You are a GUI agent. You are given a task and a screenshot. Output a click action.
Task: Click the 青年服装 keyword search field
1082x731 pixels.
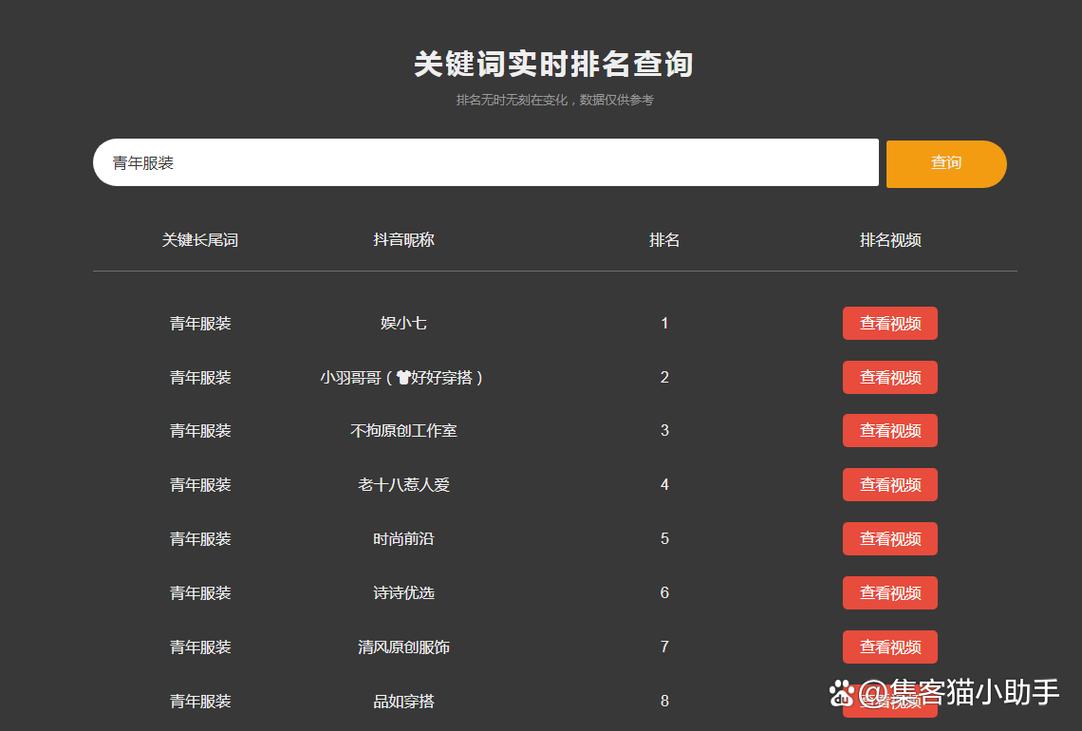[x=486, y=162]
